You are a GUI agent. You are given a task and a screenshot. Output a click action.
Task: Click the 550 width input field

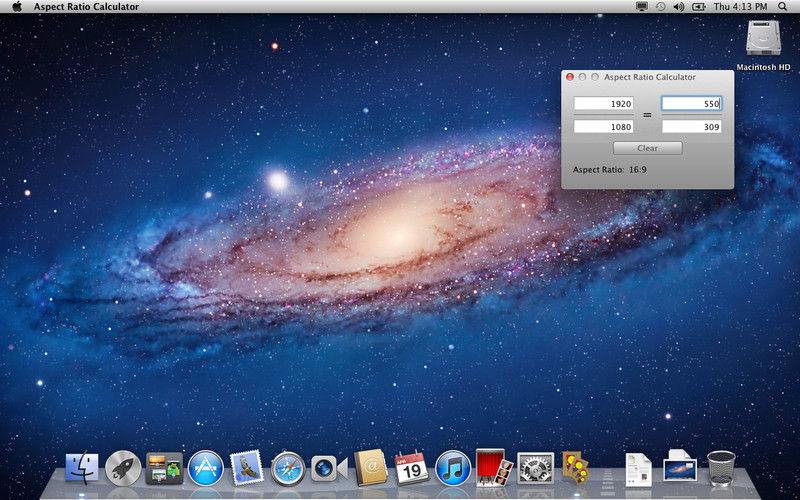691,104
